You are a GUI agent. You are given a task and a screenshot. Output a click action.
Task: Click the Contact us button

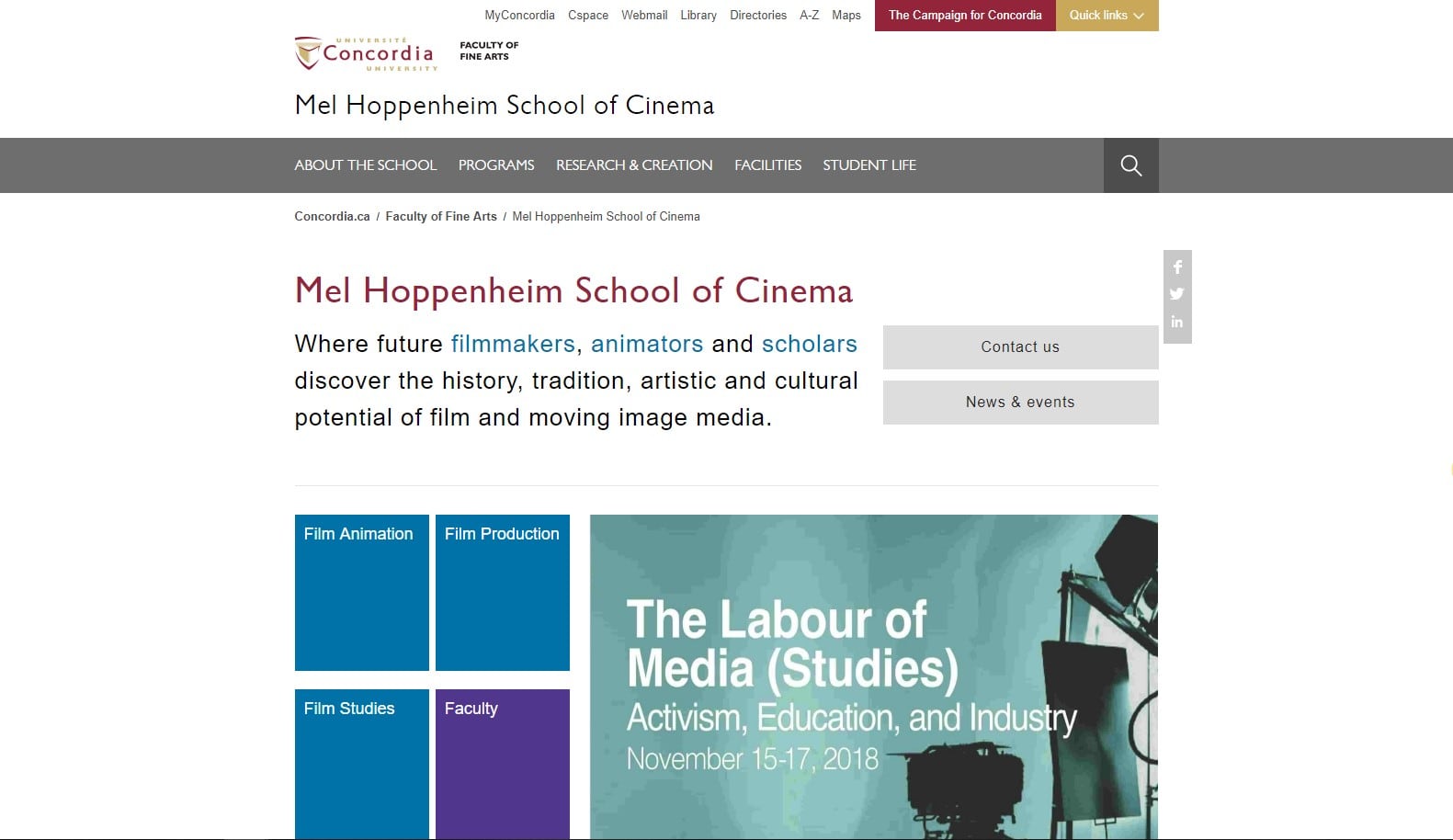point(1020,347)
